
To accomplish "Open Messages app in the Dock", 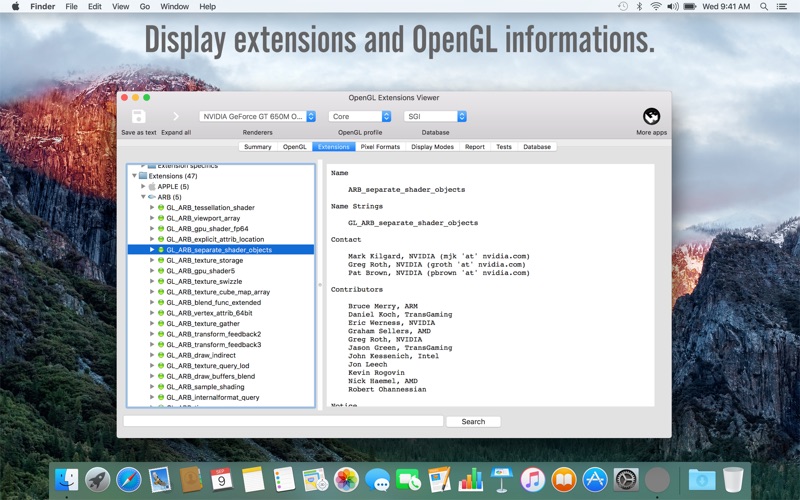I will click(x=378, y=480).
